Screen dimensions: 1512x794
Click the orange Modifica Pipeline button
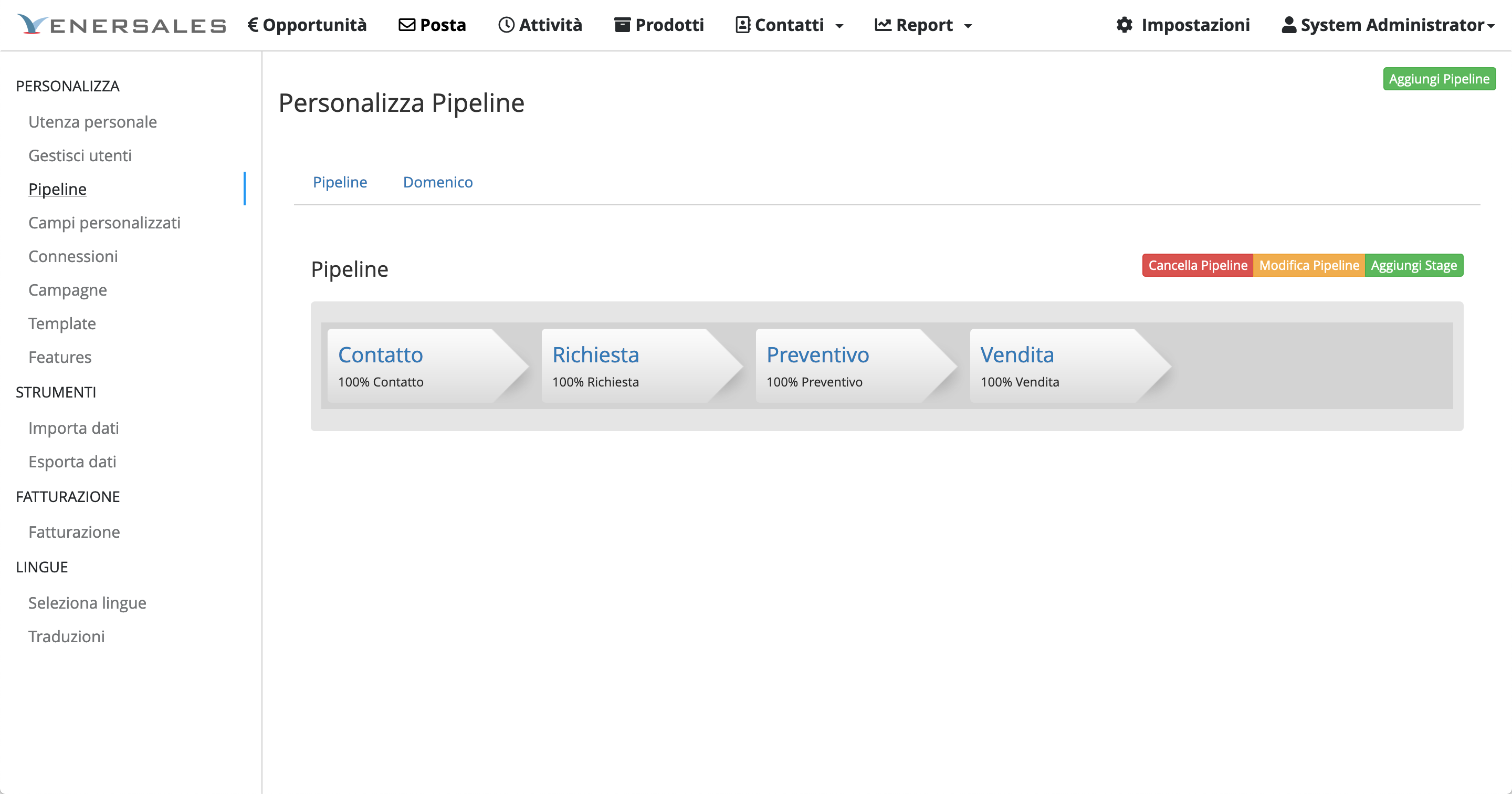pos(1309,265)
